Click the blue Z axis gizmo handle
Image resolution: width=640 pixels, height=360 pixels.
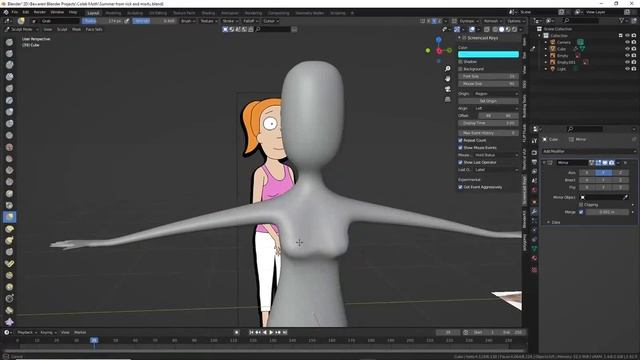coord(438,40)
